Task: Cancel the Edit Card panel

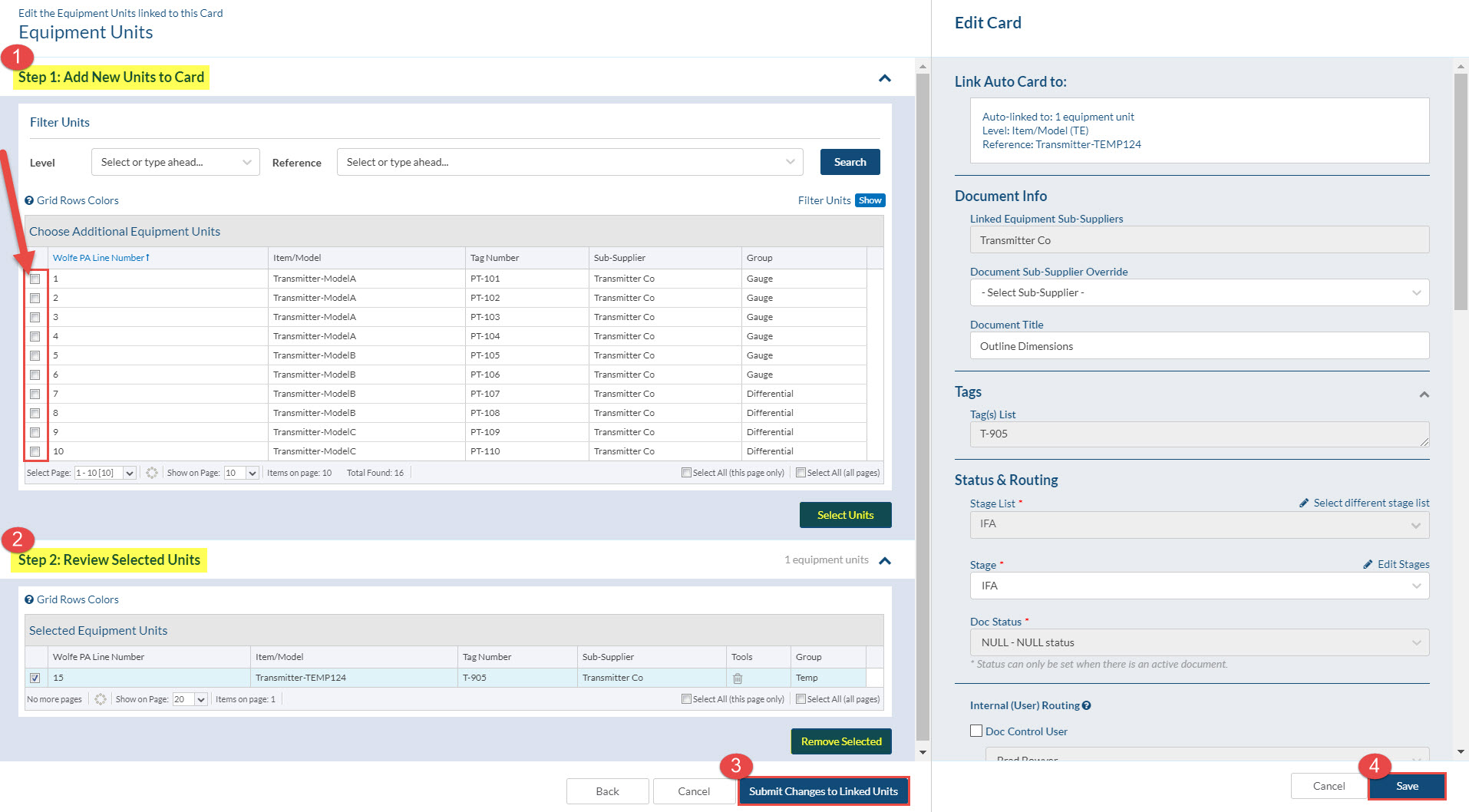Action: (1329, 786)
